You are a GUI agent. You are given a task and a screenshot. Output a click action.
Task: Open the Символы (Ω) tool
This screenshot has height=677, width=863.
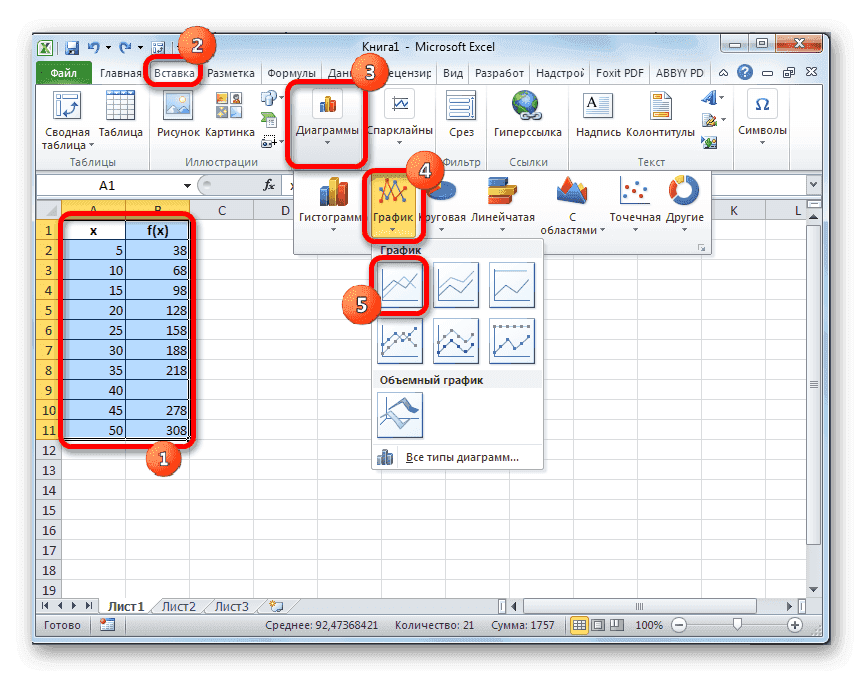(761, 110)
